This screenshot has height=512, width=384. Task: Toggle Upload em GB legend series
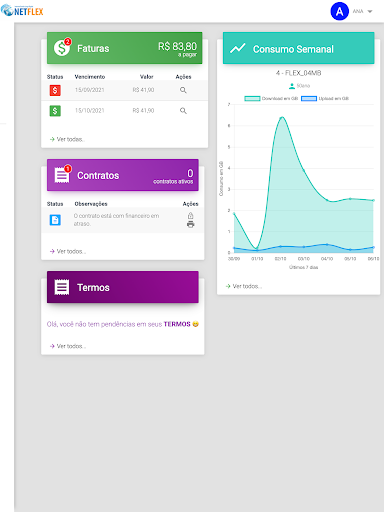[325, 98]
